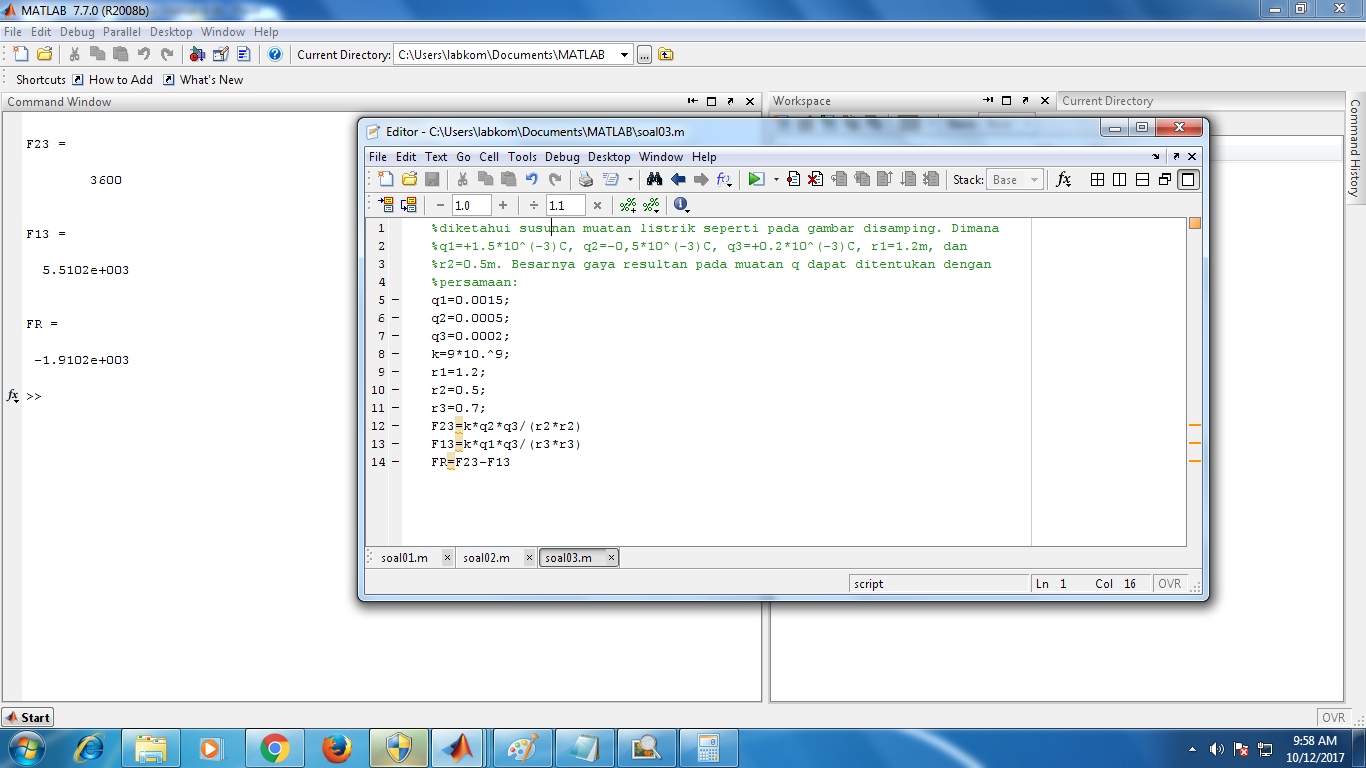Clear all breakpoints with the red X icon
Viewport: 1366px width, 768px height.
[816, 179]
